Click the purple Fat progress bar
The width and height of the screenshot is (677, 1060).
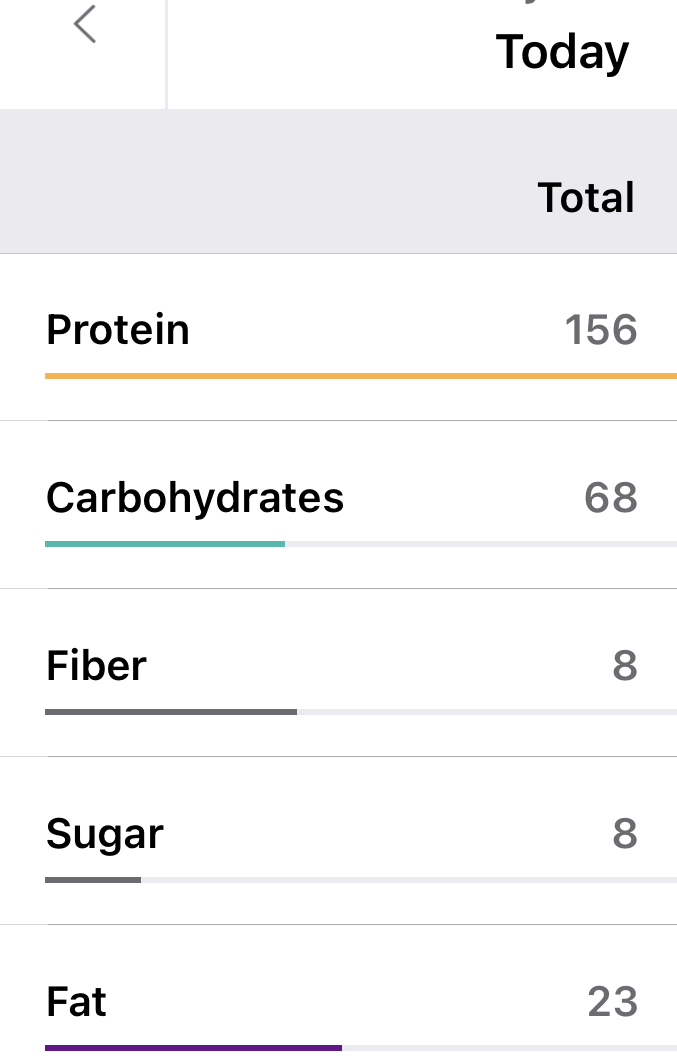point(193,1048)
